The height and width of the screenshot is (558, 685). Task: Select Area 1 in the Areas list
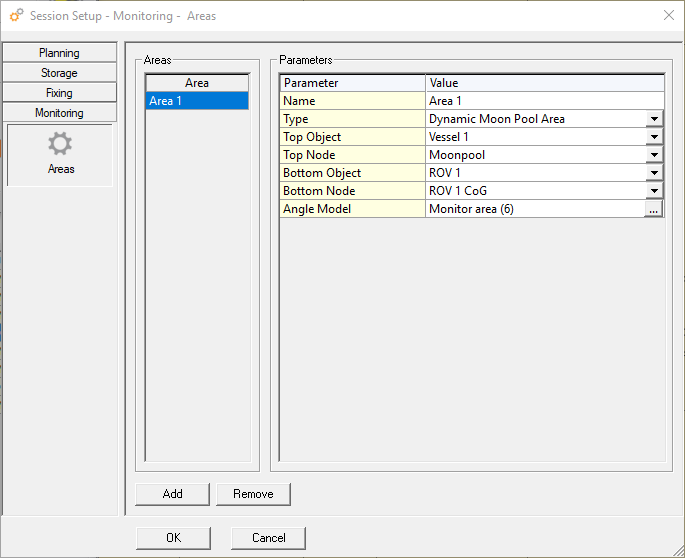pyautogui.click(x=196, y=101)
